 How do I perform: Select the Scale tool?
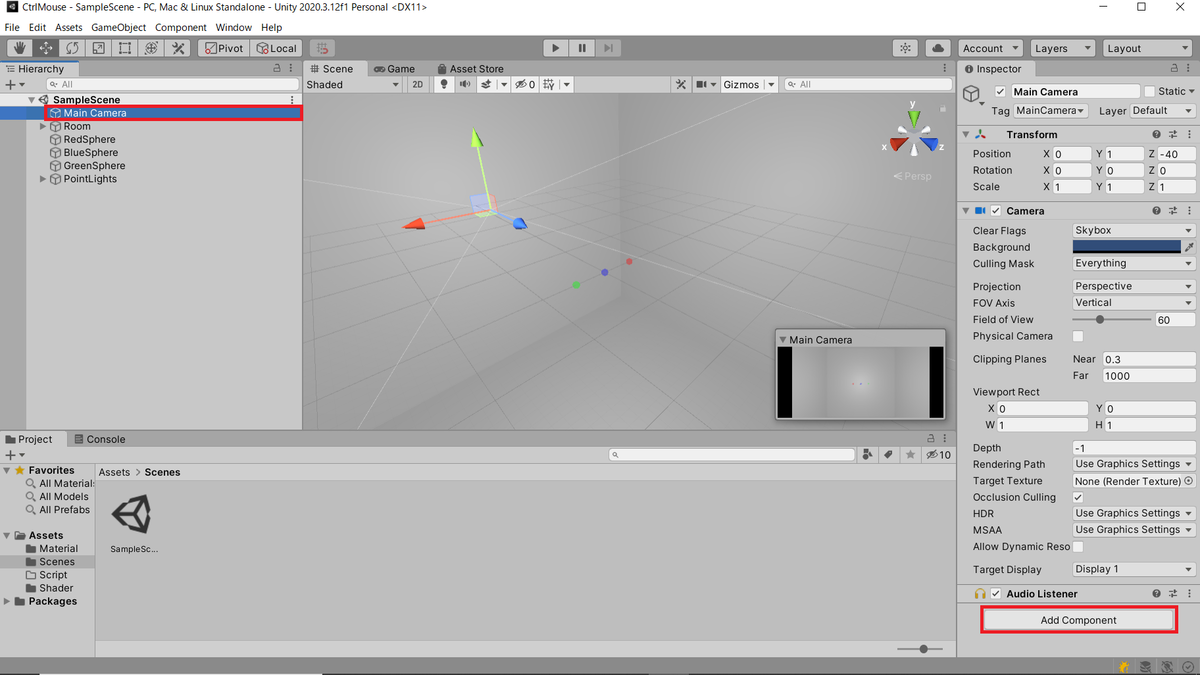click(x=98, y=48)
